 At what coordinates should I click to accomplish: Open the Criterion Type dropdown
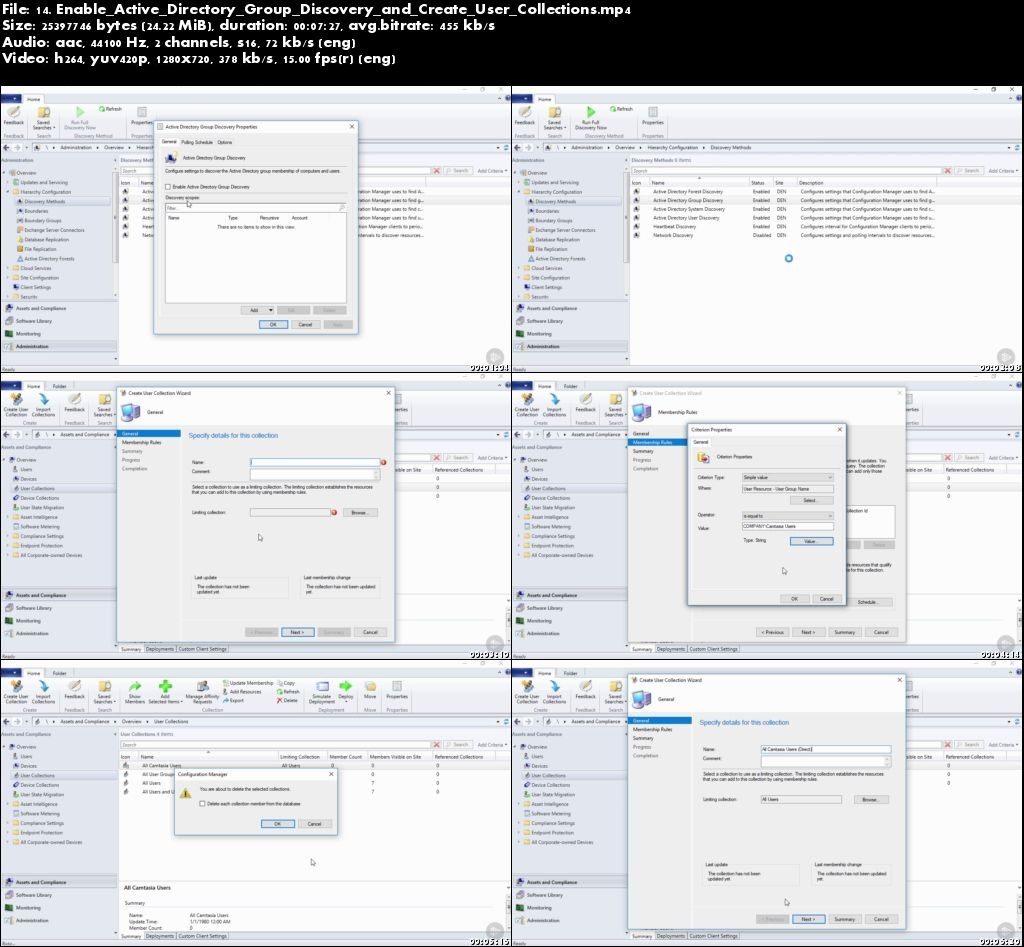[788, 477]
